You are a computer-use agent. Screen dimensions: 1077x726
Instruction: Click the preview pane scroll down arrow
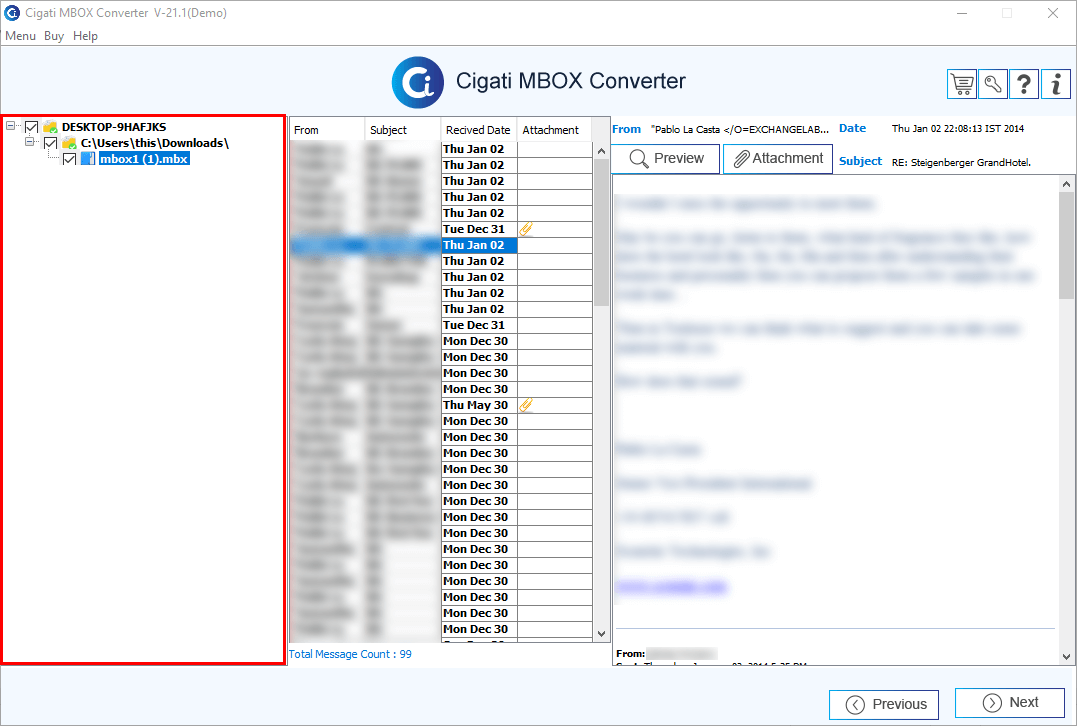tap(1066, 657)
